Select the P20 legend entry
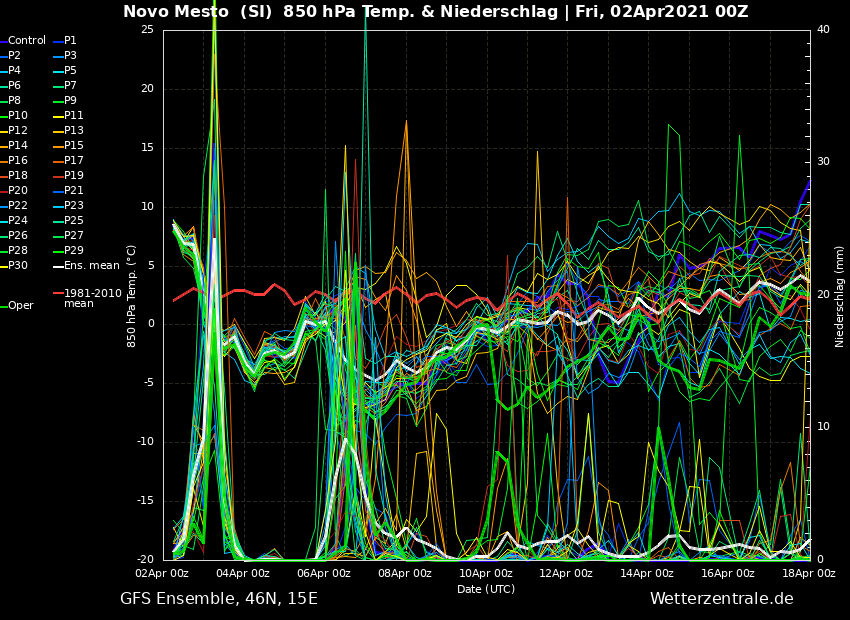The height and width of the screenshot is (620, 850). tap(18, 191)
